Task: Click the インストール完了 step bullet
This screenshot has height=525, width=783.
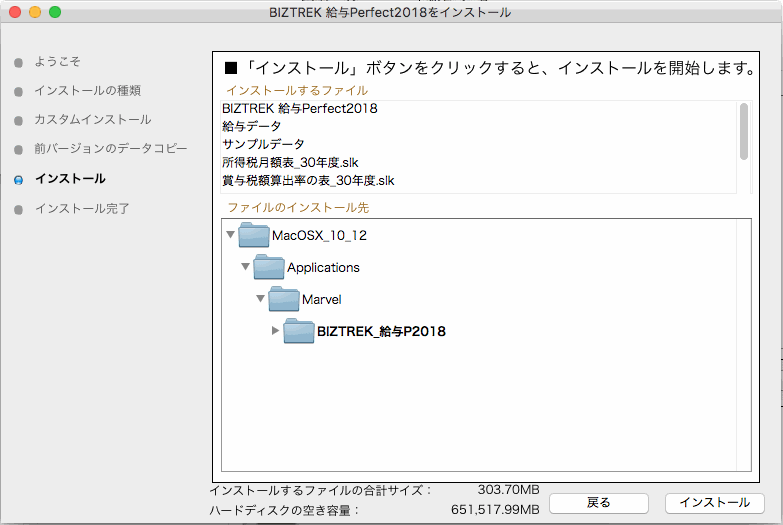Action: click(x=18, y=210)
